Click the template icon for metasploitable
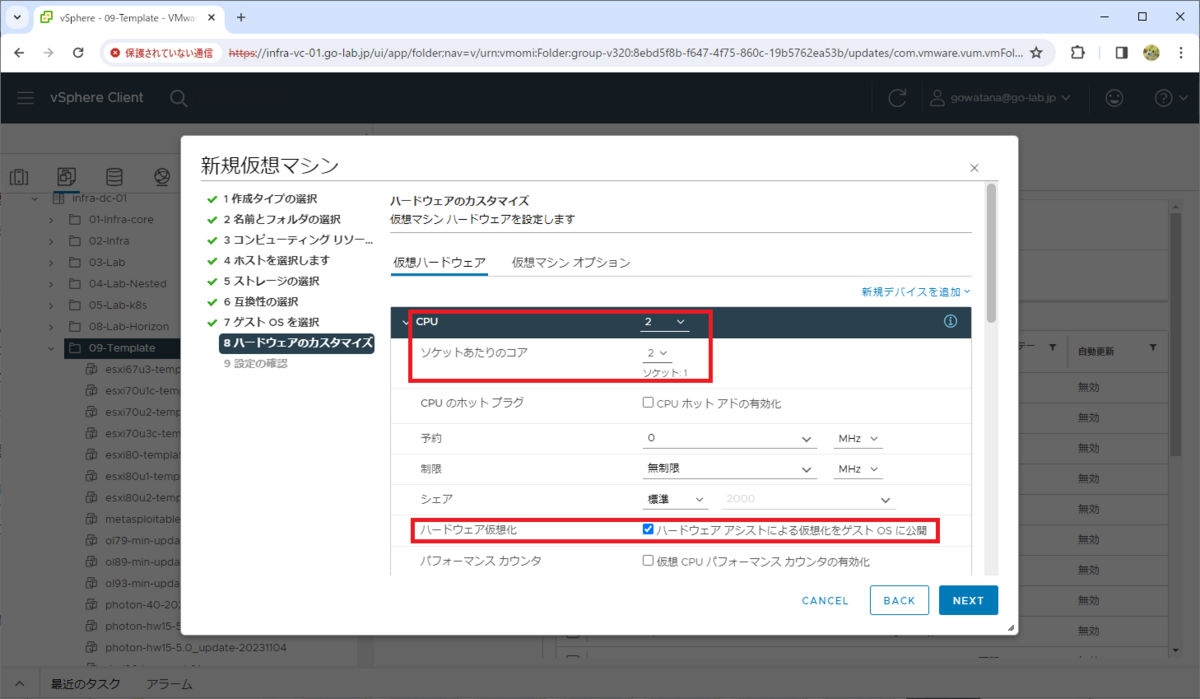This screenshot has width=1200, height=699. pyautogui.click(x=91, y=519)
